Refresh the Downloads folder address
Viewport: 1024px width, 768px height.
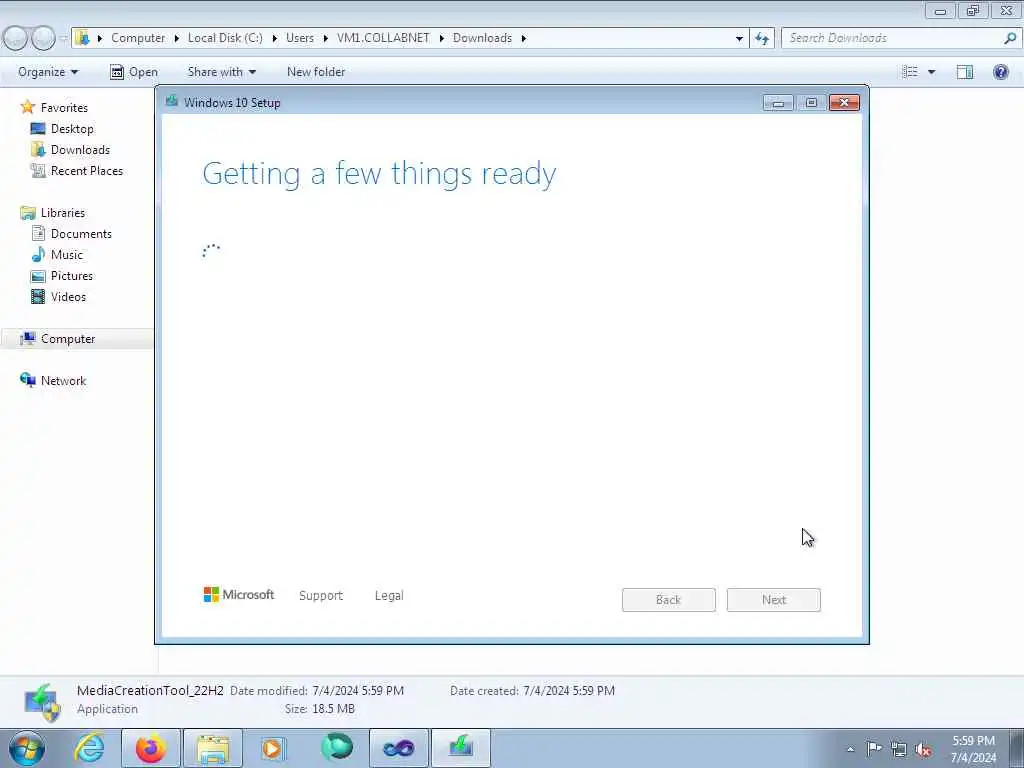pyautogui.click(x=762, y=38)
